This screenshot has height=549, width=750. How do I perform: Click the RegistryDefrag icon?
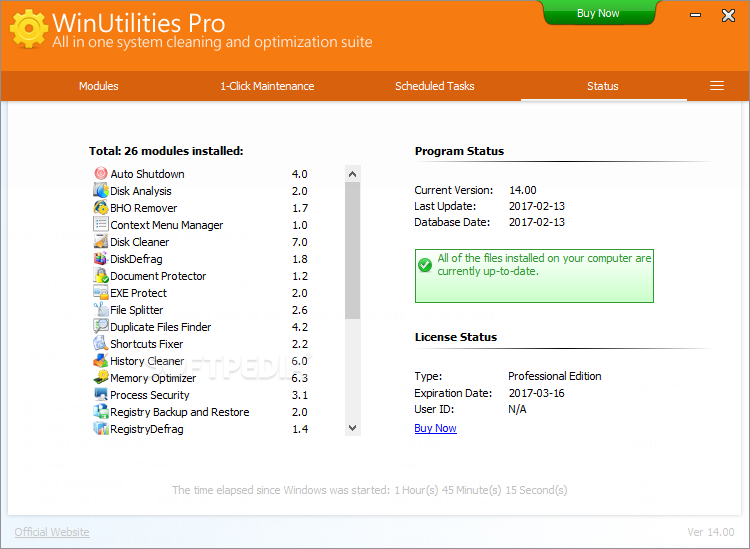pos(100,428)
